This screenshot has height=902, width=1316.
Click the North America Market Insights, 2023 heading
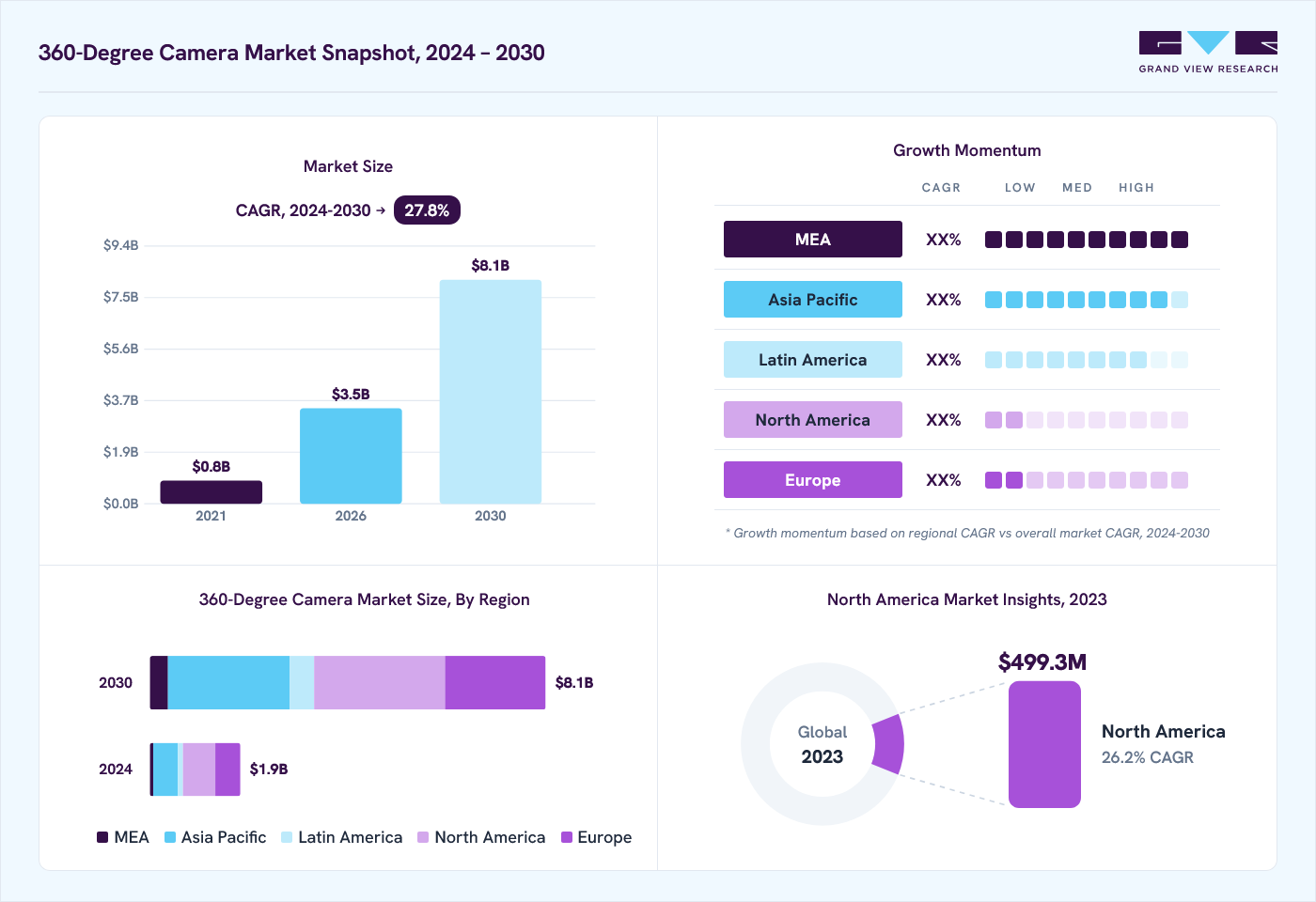pyautogui.click(x=967, y=599)
